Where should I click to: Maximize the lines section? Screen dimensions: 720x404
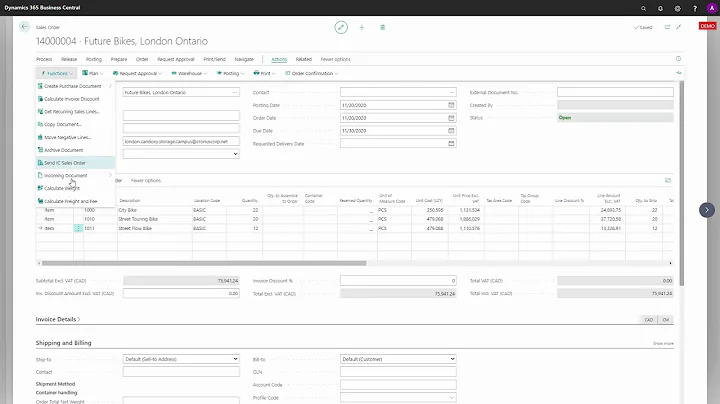(668, 180)
